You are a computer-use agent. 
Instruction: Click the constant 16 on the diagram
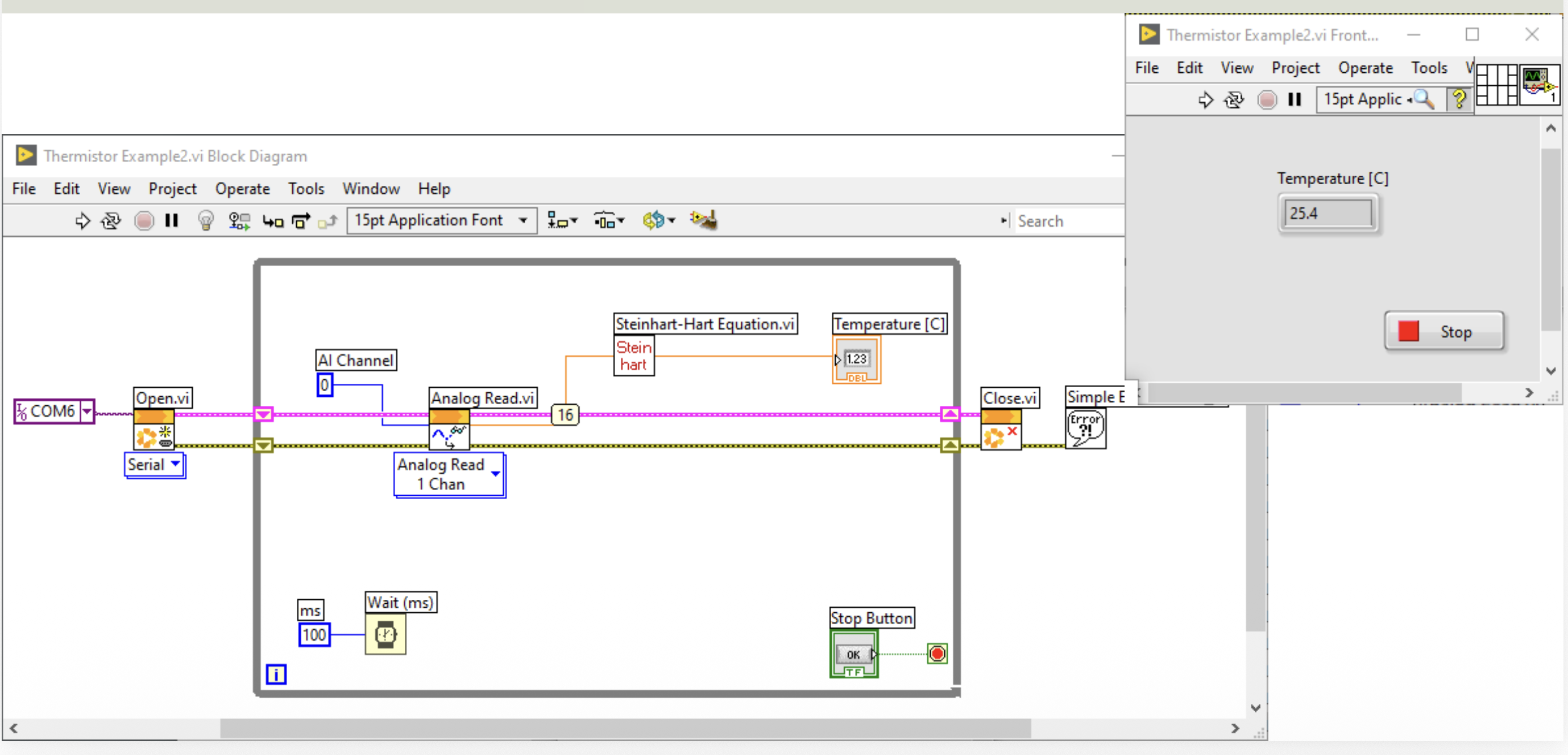[x=565, y=414]
